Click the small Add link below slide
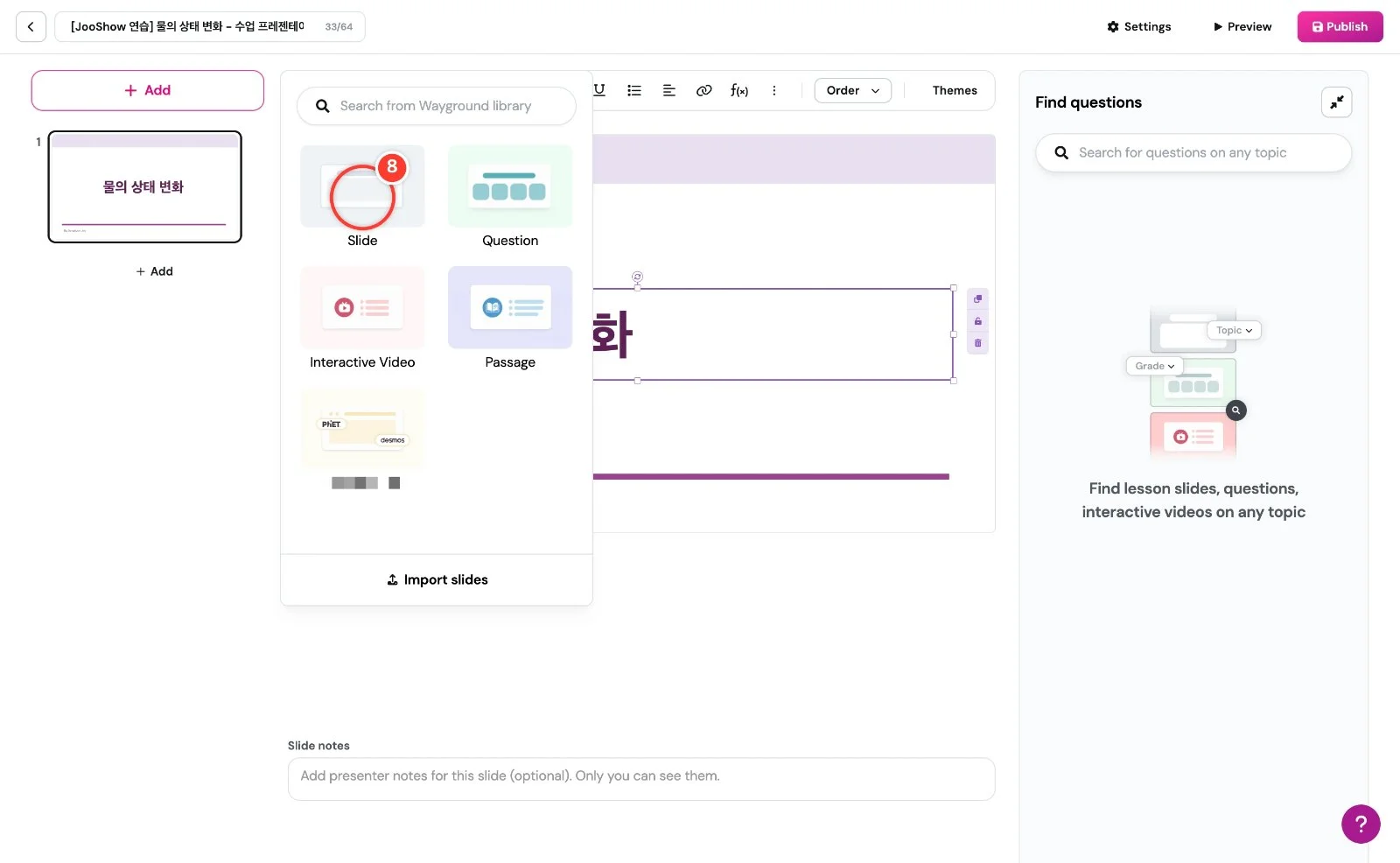1400x863 pixels. pos(154,271)
